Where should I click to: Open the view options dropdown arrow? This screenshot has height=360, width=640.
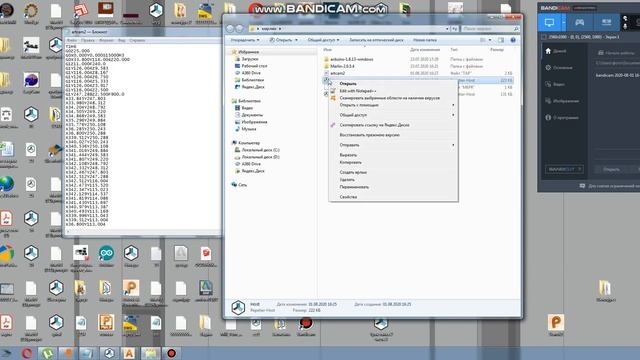point(490,40)
